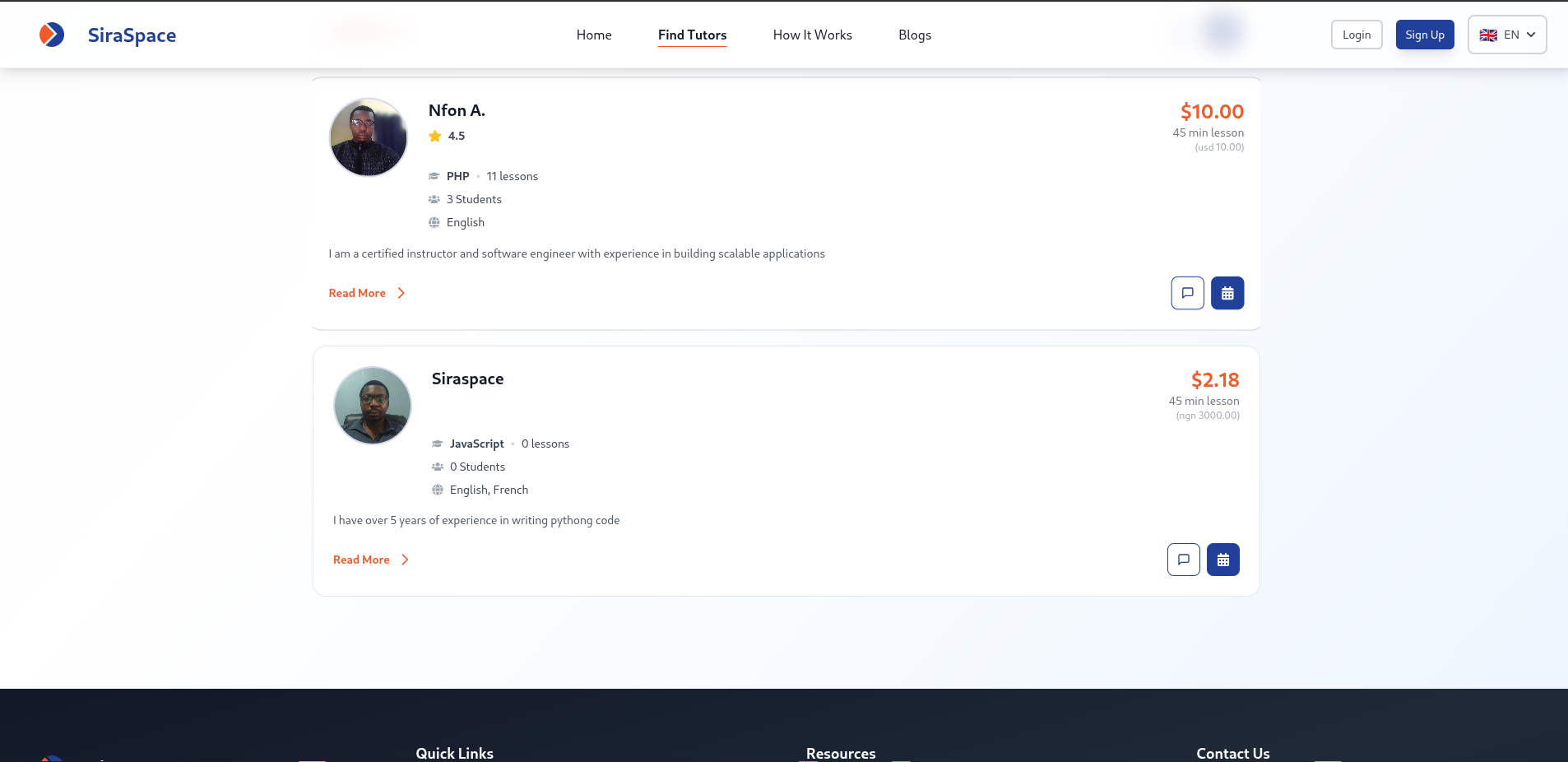The width and height of the screenshot is (1568, 762).
Task: Click the students icon beside 0 Students
Action: 438,467
